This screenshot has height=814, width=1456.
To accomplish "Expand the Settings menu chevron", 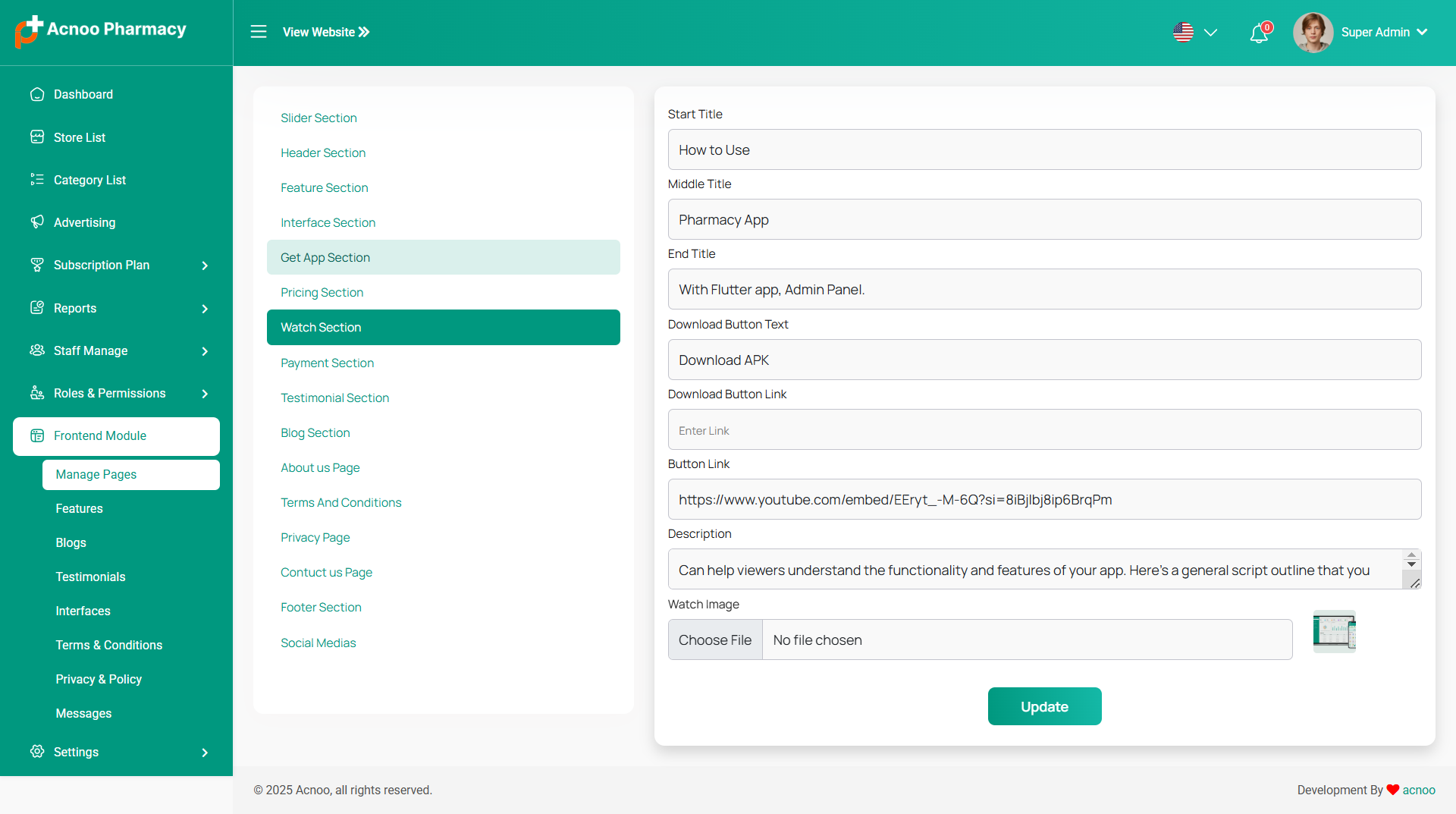I will (205, 753).
